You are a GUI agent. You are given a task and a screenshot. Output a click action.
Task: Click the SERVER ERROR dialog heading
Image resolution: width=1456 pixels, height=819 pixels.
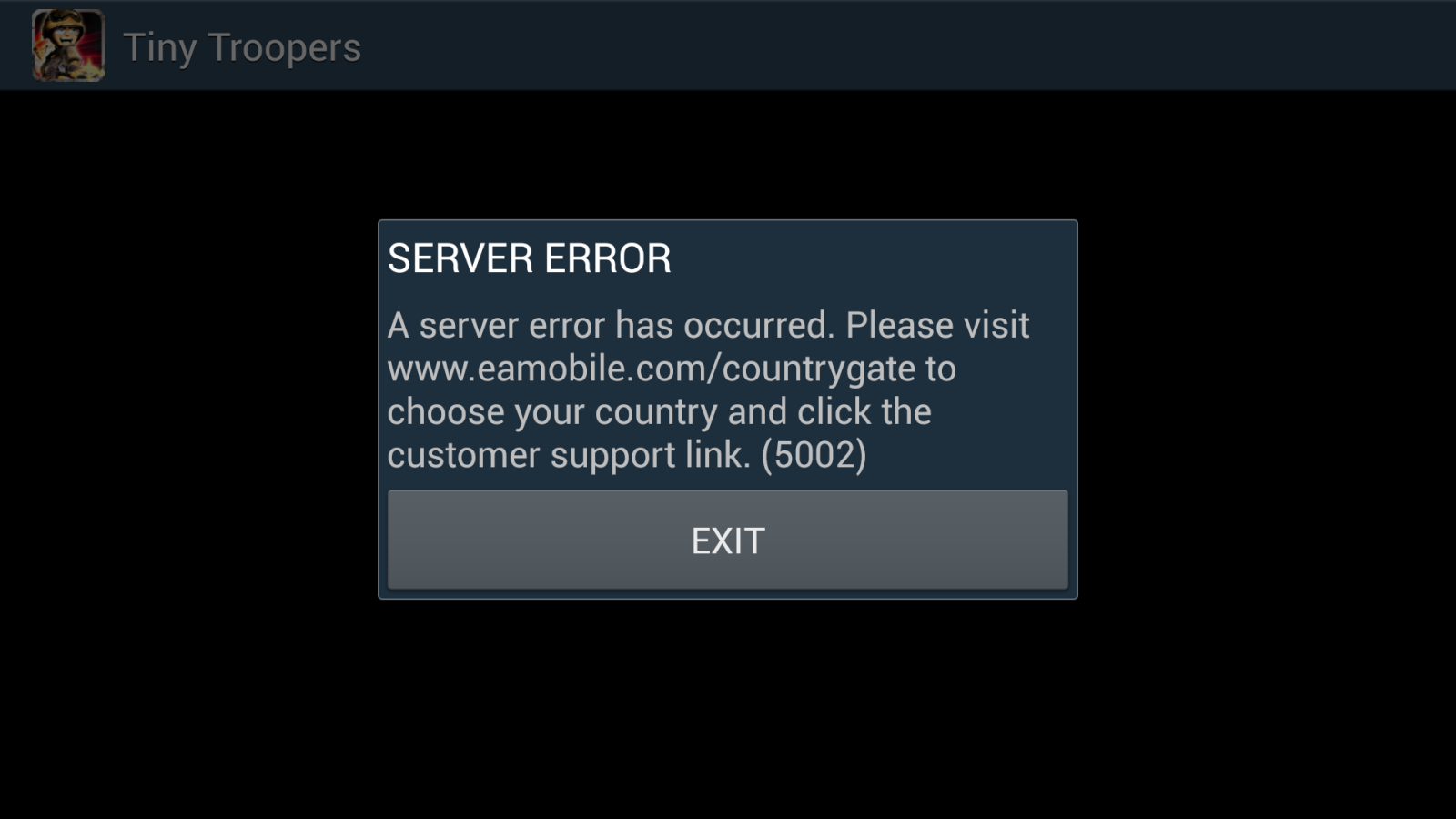pos(530,258)
